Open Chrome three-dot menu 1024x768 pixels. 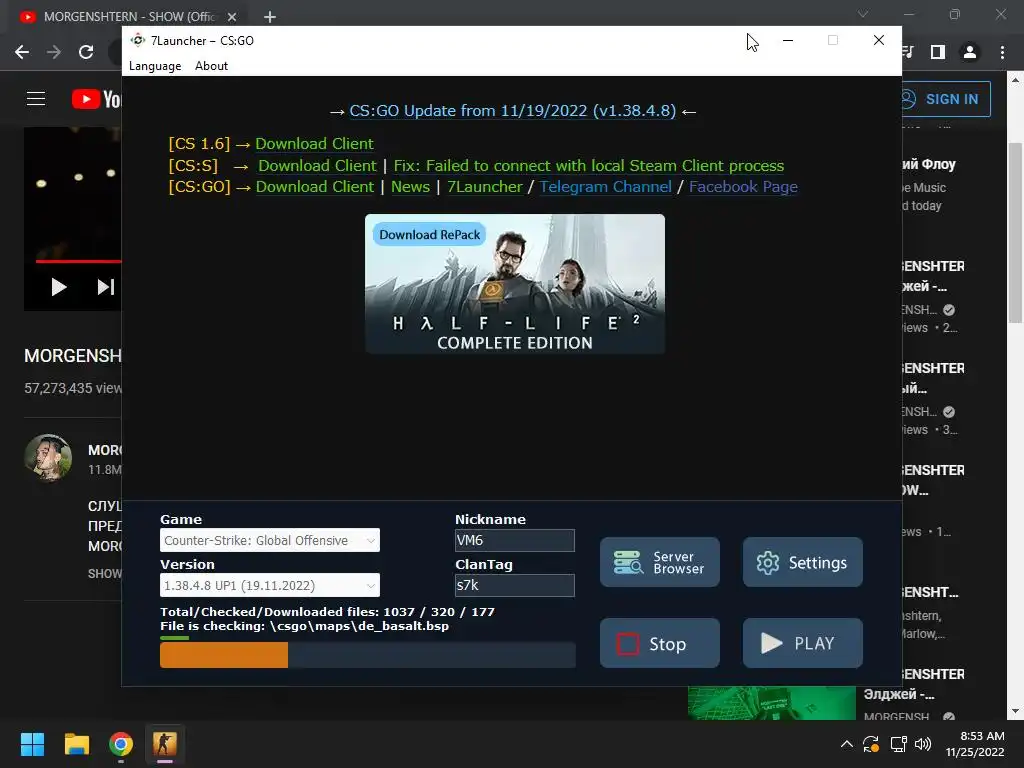coord(1002,52)
